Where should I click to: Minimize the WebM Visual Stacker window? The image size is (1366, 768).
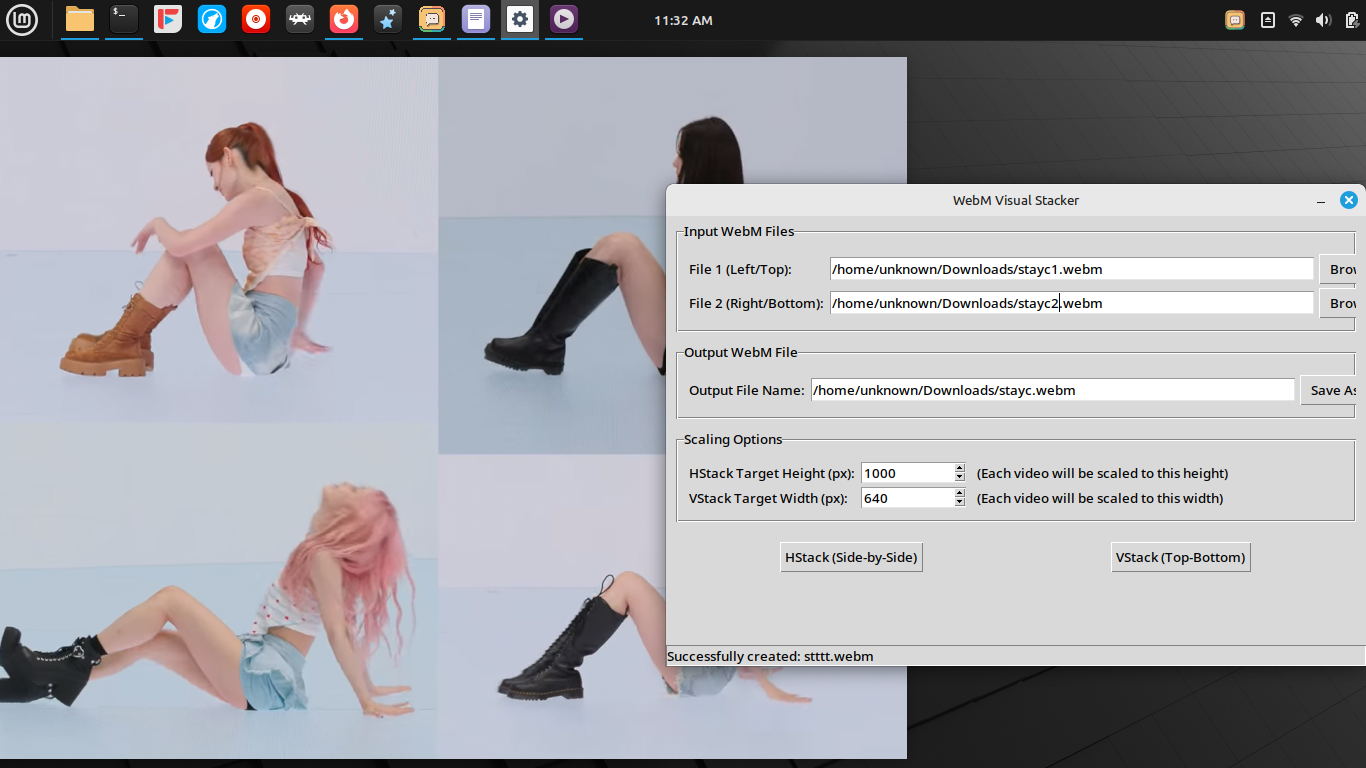[x=1321, y=201]
